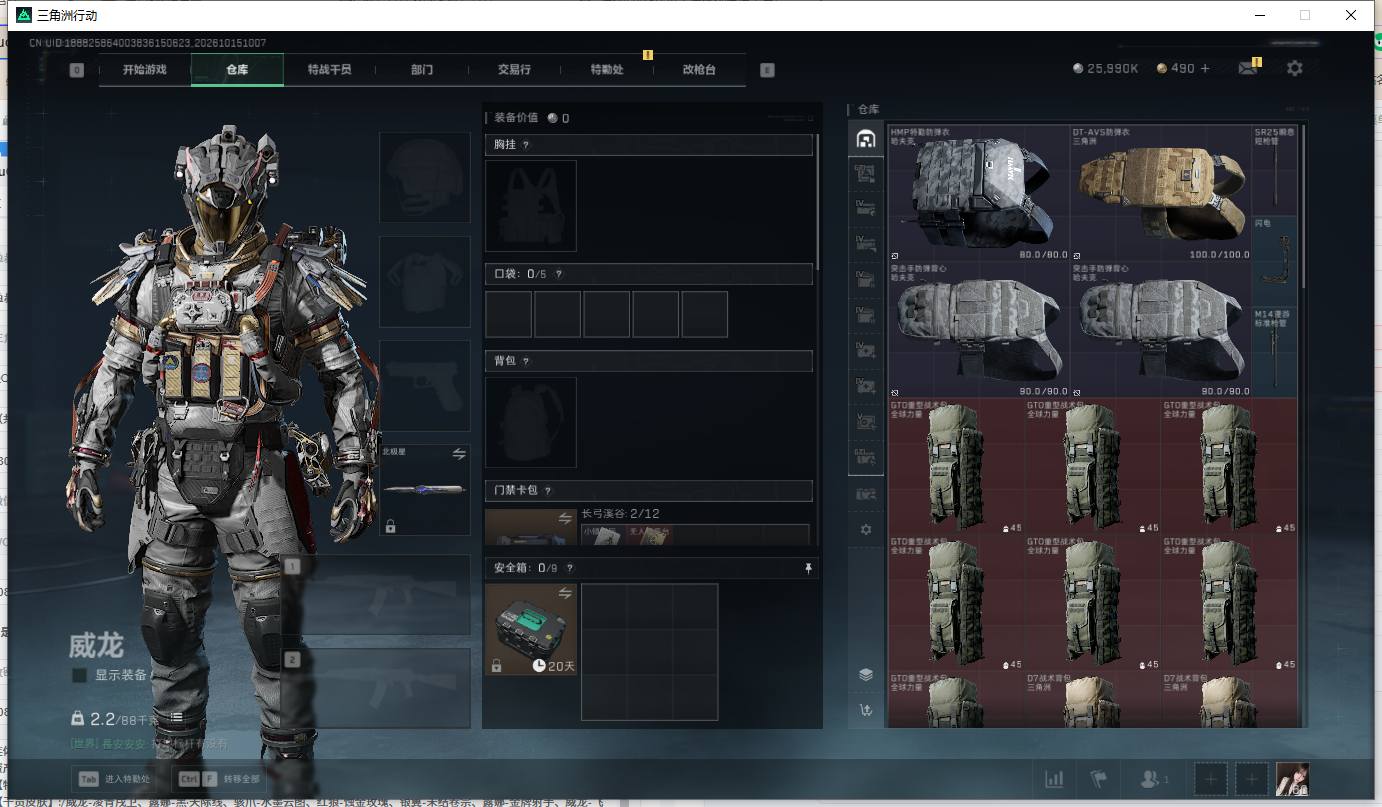Open the flag icon in bottom bar
Viewport: 1382px width, 807px height.
(x=1100, y=779)
